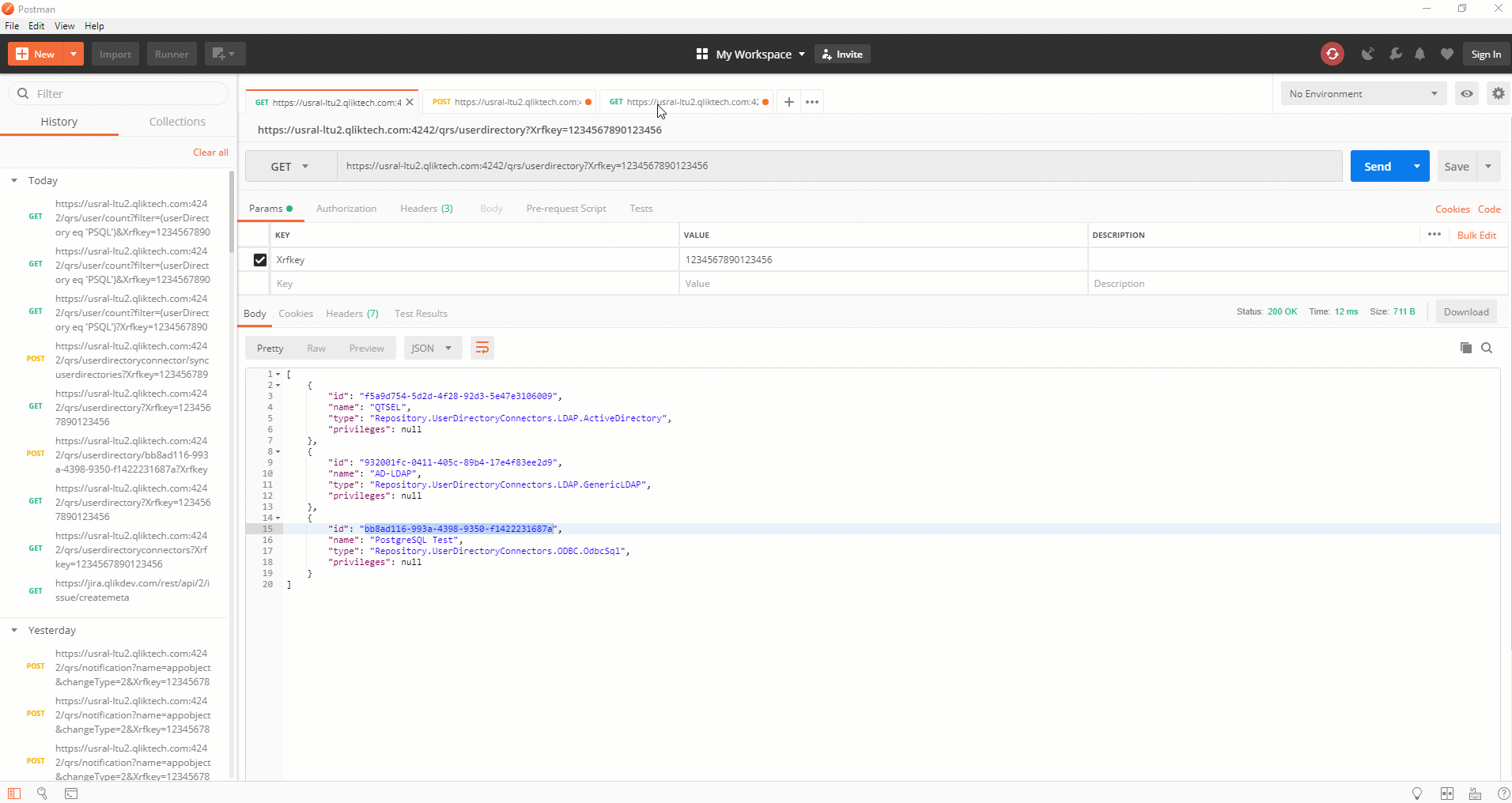The width and height of the screenshot is (1512, 803).
Task: Click the search response magnifier icon
Action: [x=1487, y=349]
